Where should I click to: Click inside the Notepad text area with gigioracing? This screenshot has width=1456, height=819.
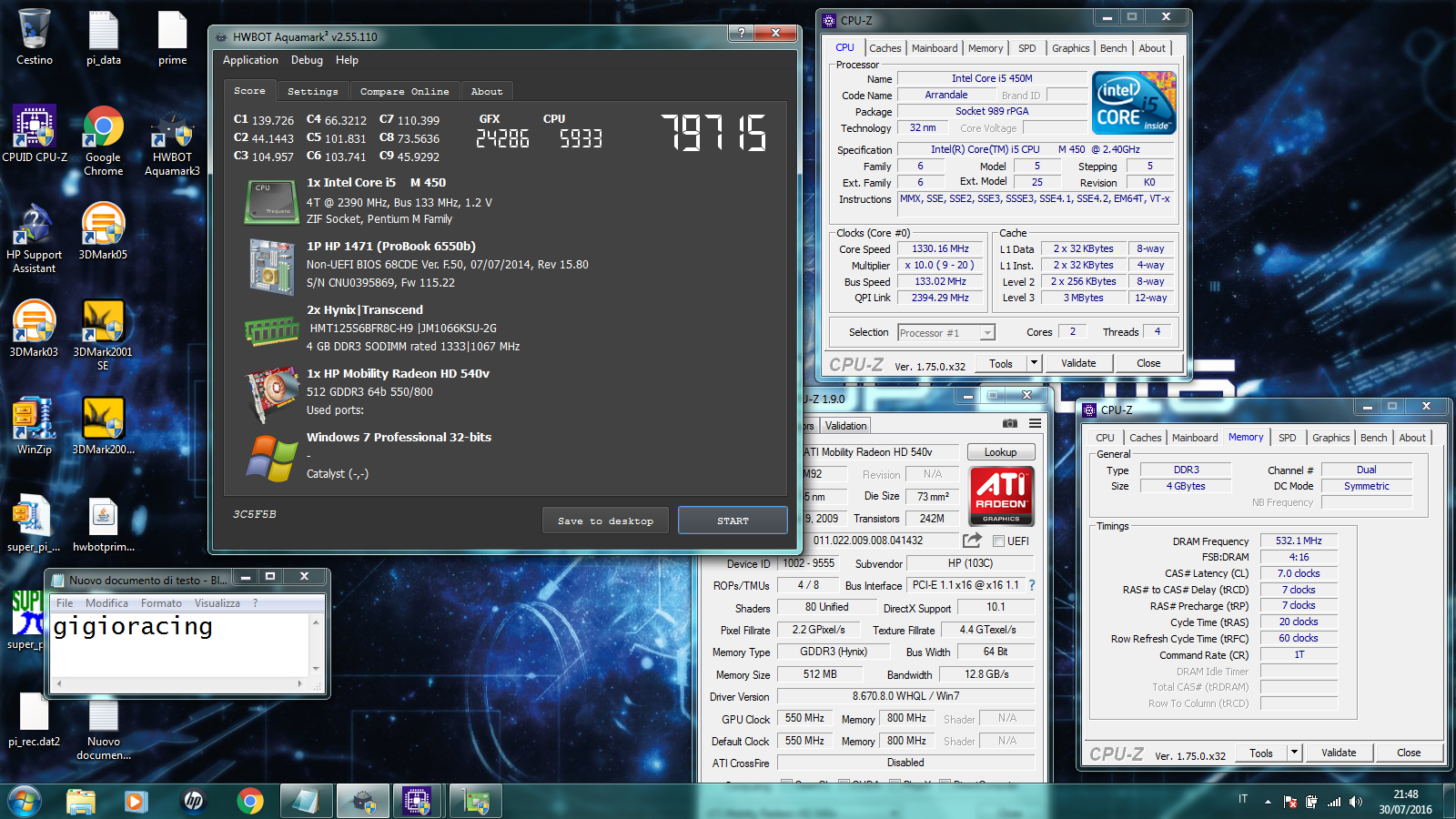pyautogui.click(x=180, y=644)
